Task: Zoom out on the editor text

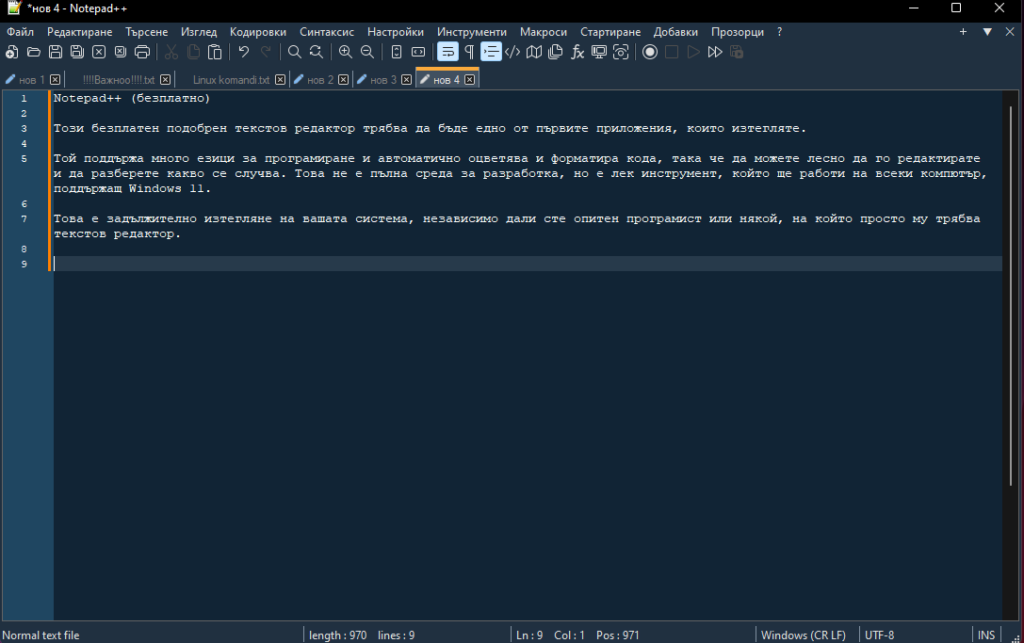Action: [367, 52]
